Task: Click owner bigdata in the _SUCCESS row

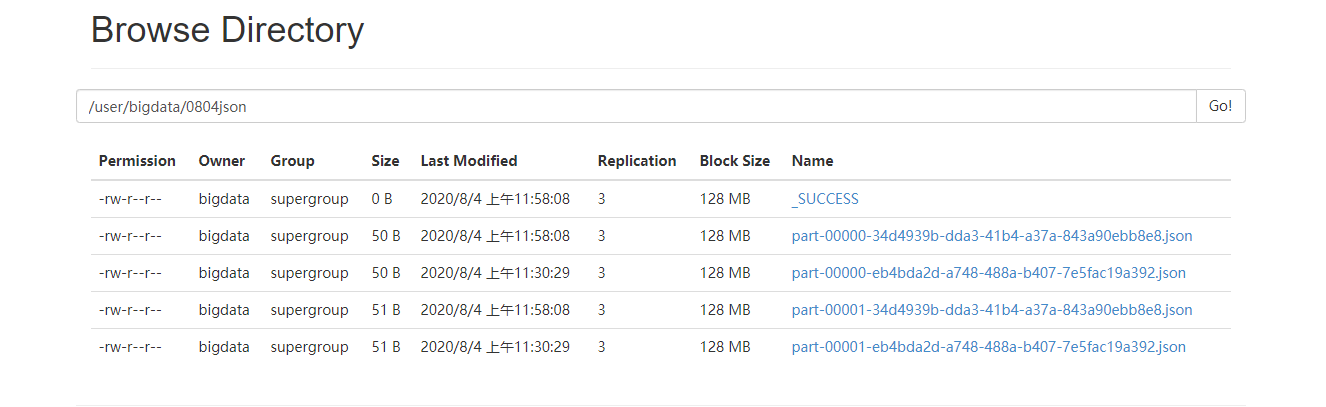Action: pyautogui.click(x=224, y=199)
